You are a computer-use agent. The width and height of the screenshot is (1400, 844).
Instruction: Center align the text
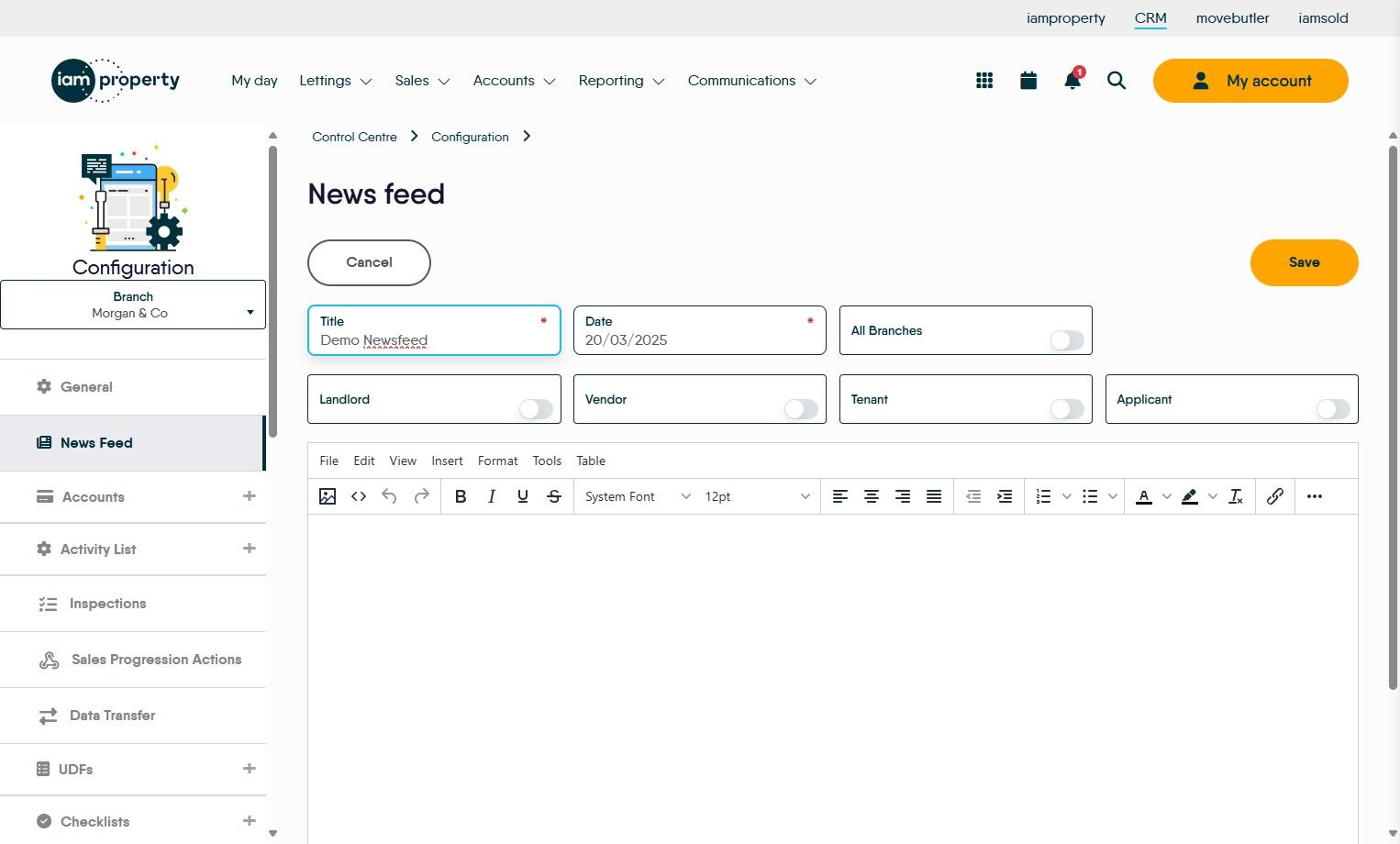872,496
